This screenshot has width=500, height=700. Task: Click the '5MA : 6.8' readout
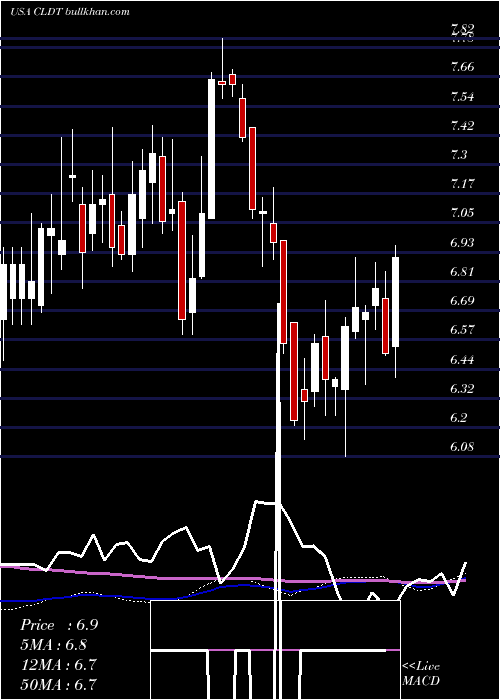(54, 645)
